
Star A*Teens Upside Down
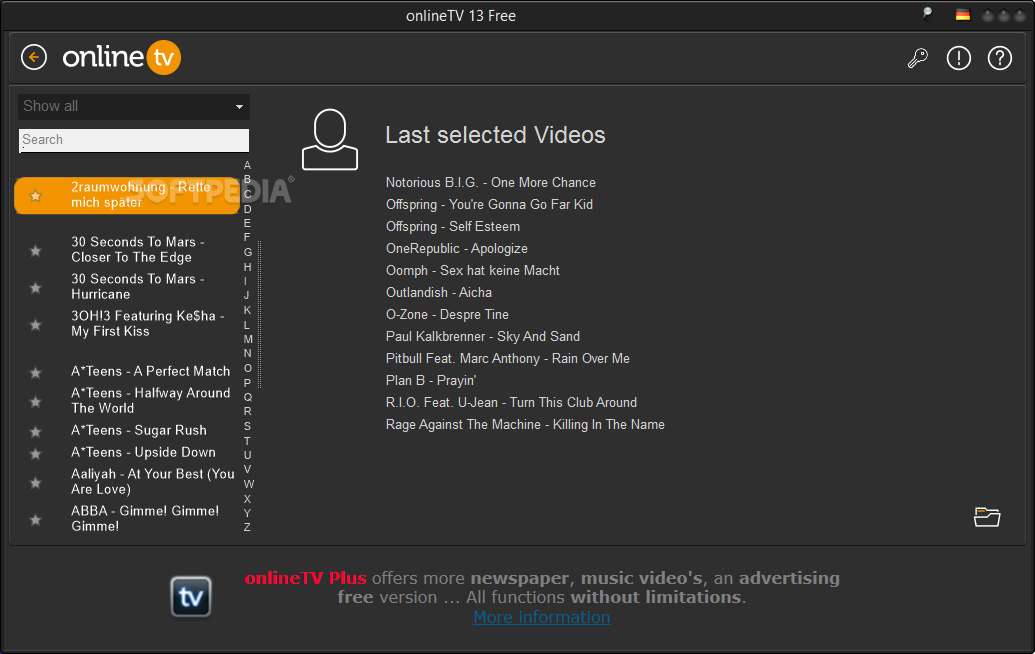(x=36, y=454)
